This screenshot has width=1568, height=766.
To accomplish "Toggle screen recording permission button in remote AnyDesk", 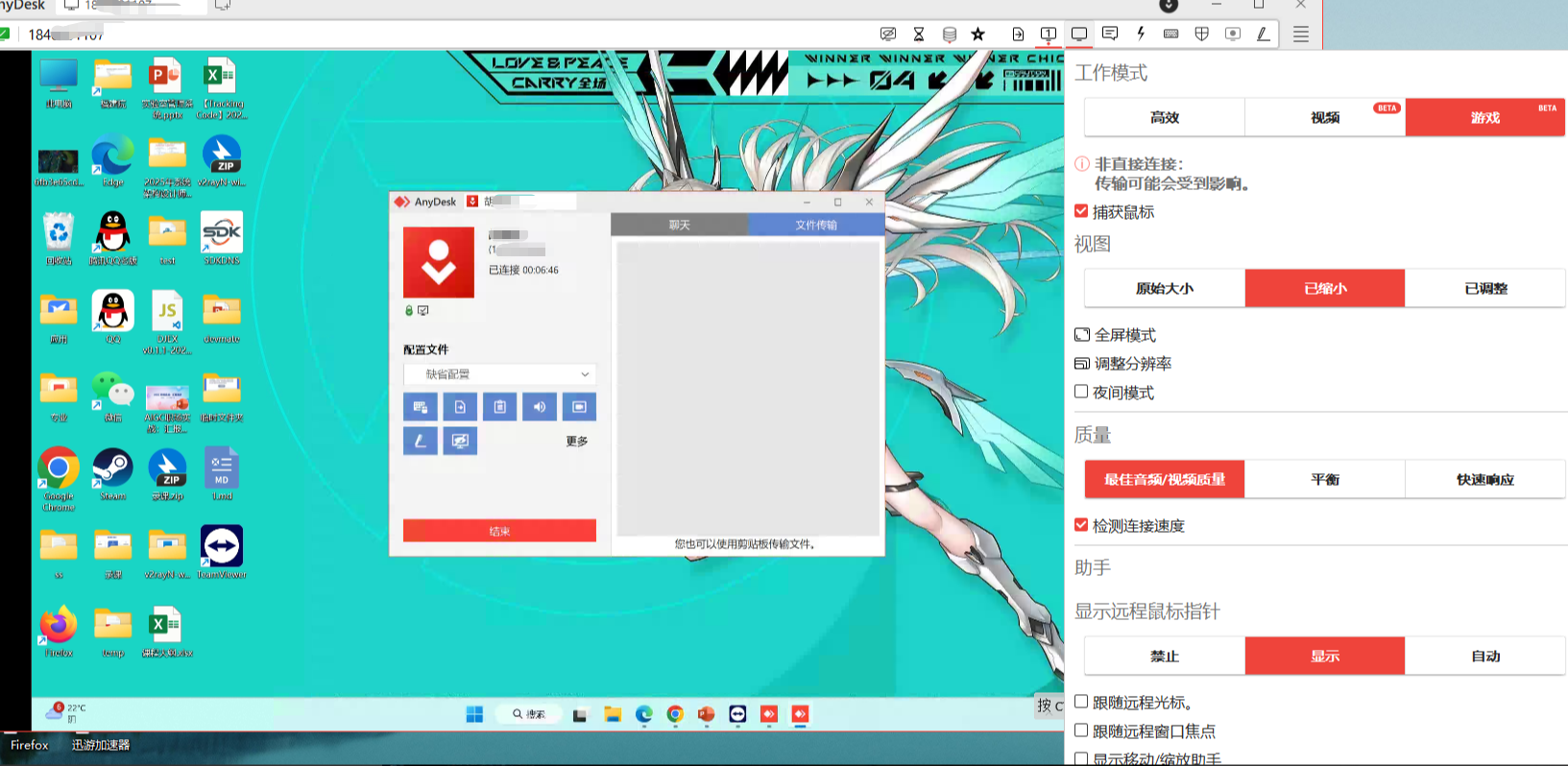I will point(579,407).
